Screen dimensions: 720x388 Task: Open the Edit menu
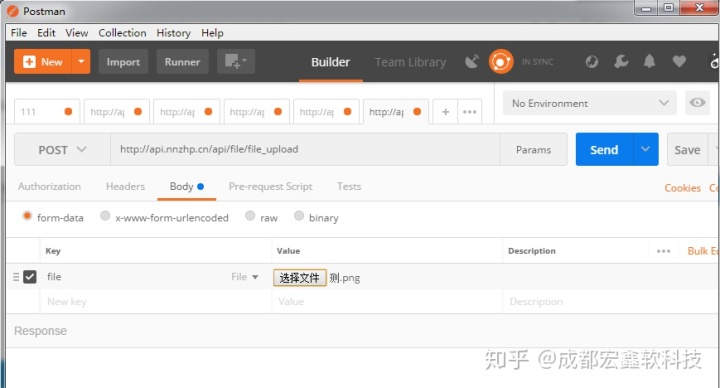point(46,33)
